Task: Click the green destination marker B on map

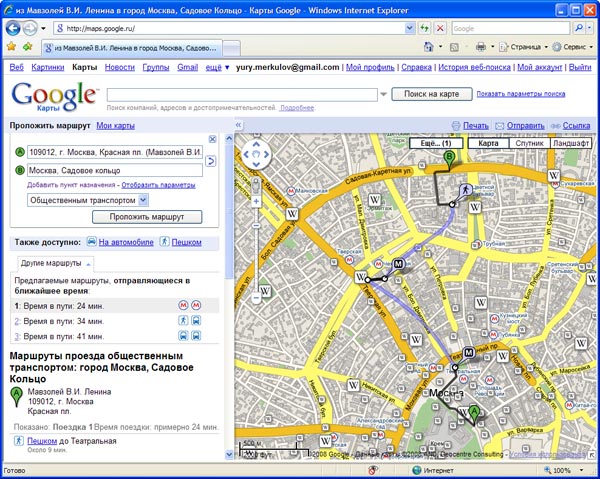Action: click(449, 160)
